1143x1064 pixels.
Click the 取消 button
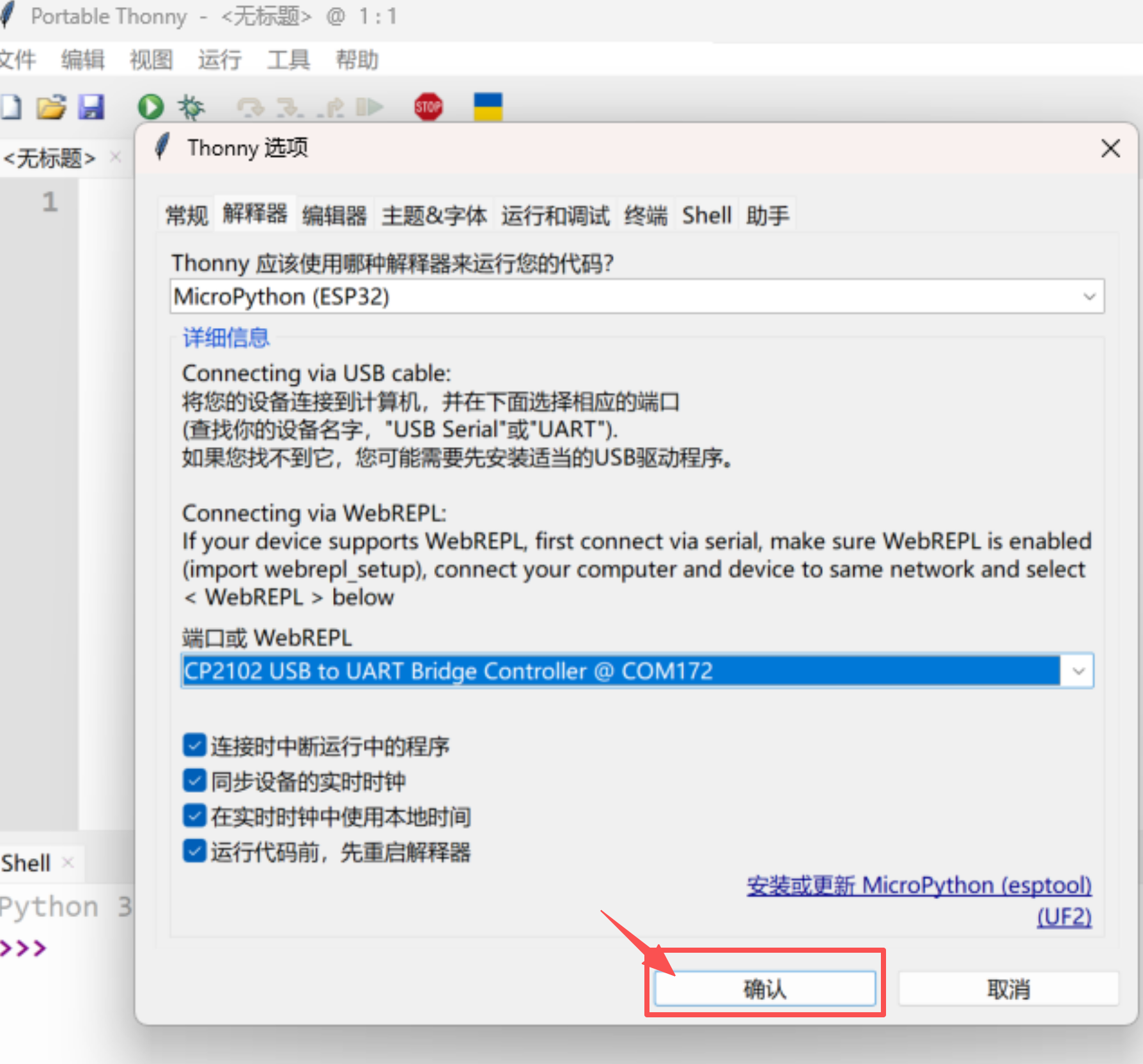pyautogui.click(x=1008, y=989)
